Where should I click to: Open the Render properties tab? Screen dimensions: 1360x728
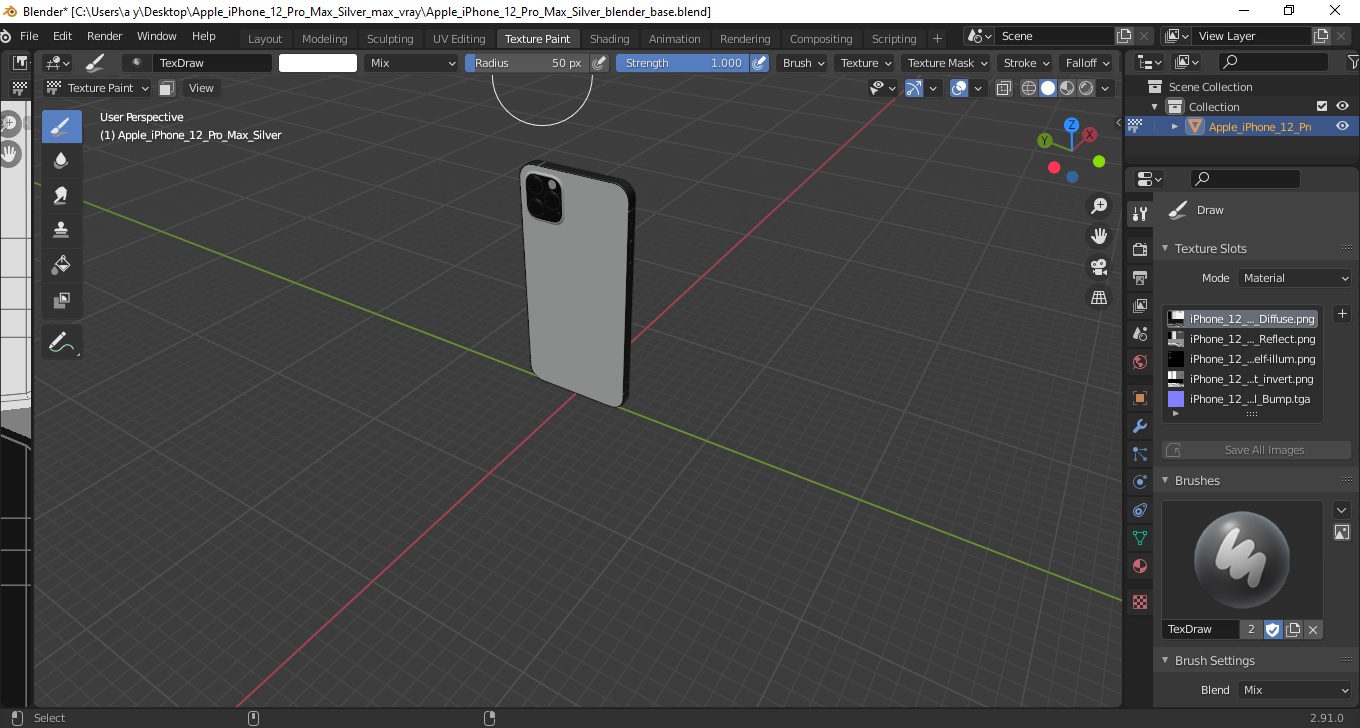[1139, 249]
